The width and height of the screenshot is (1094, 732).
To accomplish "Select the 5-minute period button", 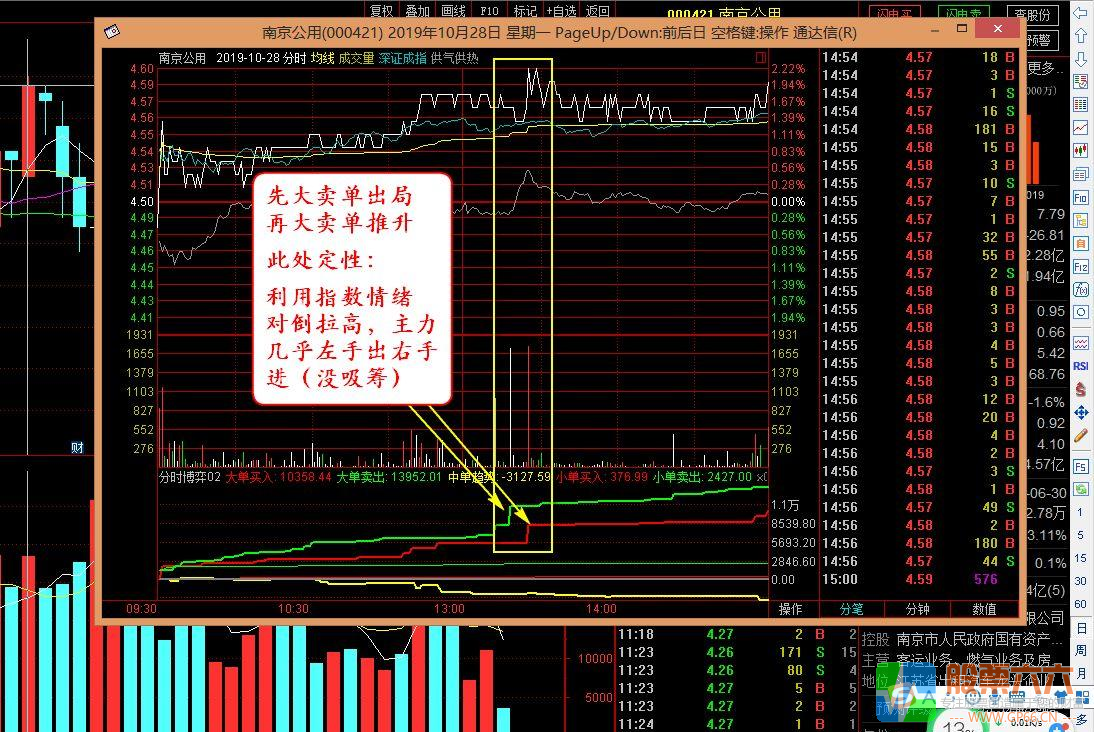I will coord(1081,535).
